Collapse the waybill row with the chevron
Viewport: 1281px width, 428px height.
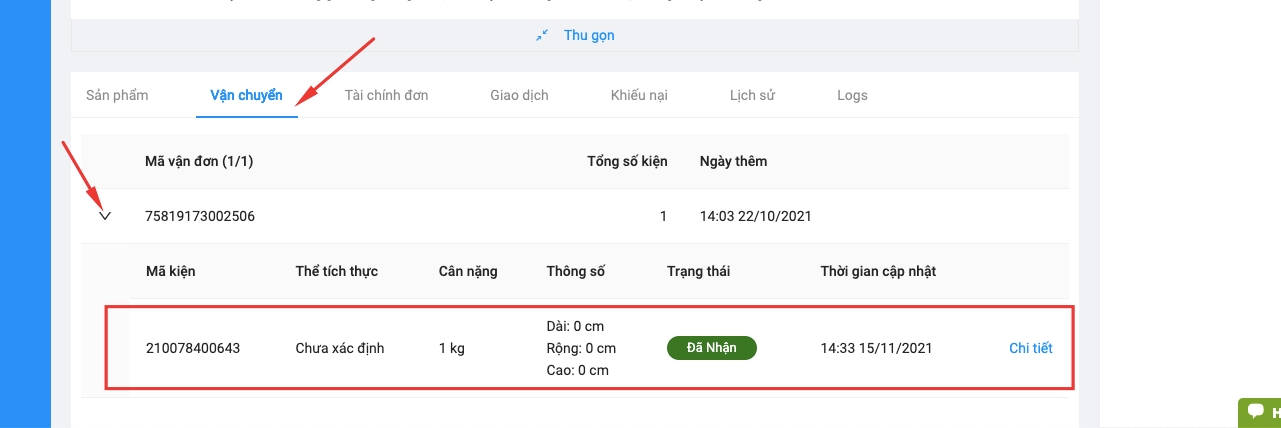point(105,216)
